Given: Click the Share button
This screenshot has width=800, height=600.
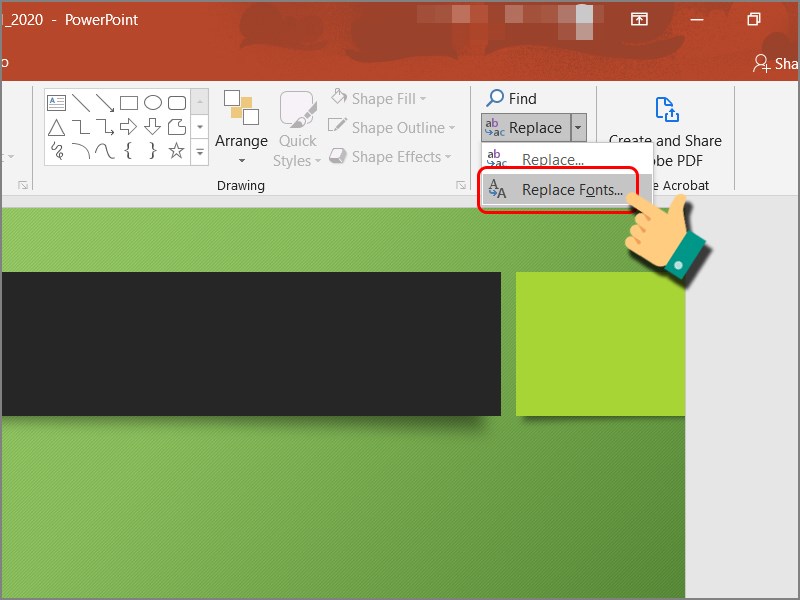Looking at the screenshot, I should [776, 63].
